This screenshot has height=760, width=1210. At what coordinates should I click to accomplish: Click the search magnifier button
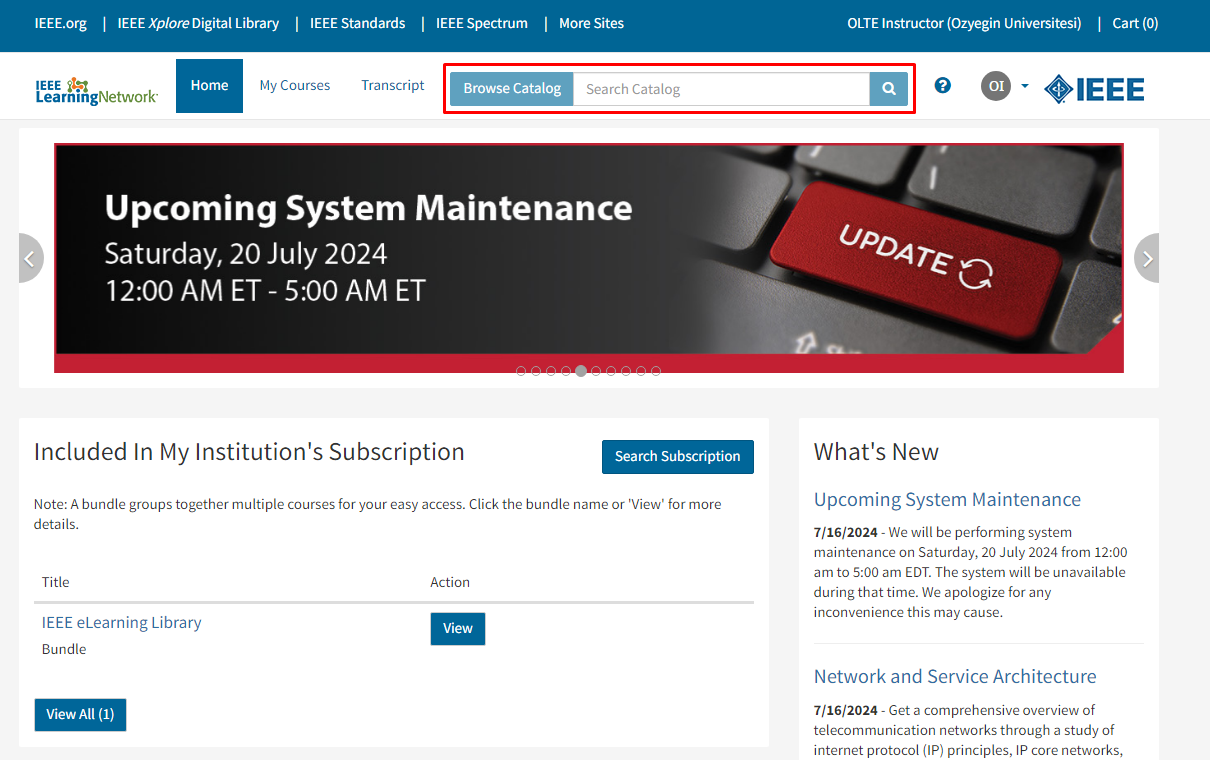(888, 89)
